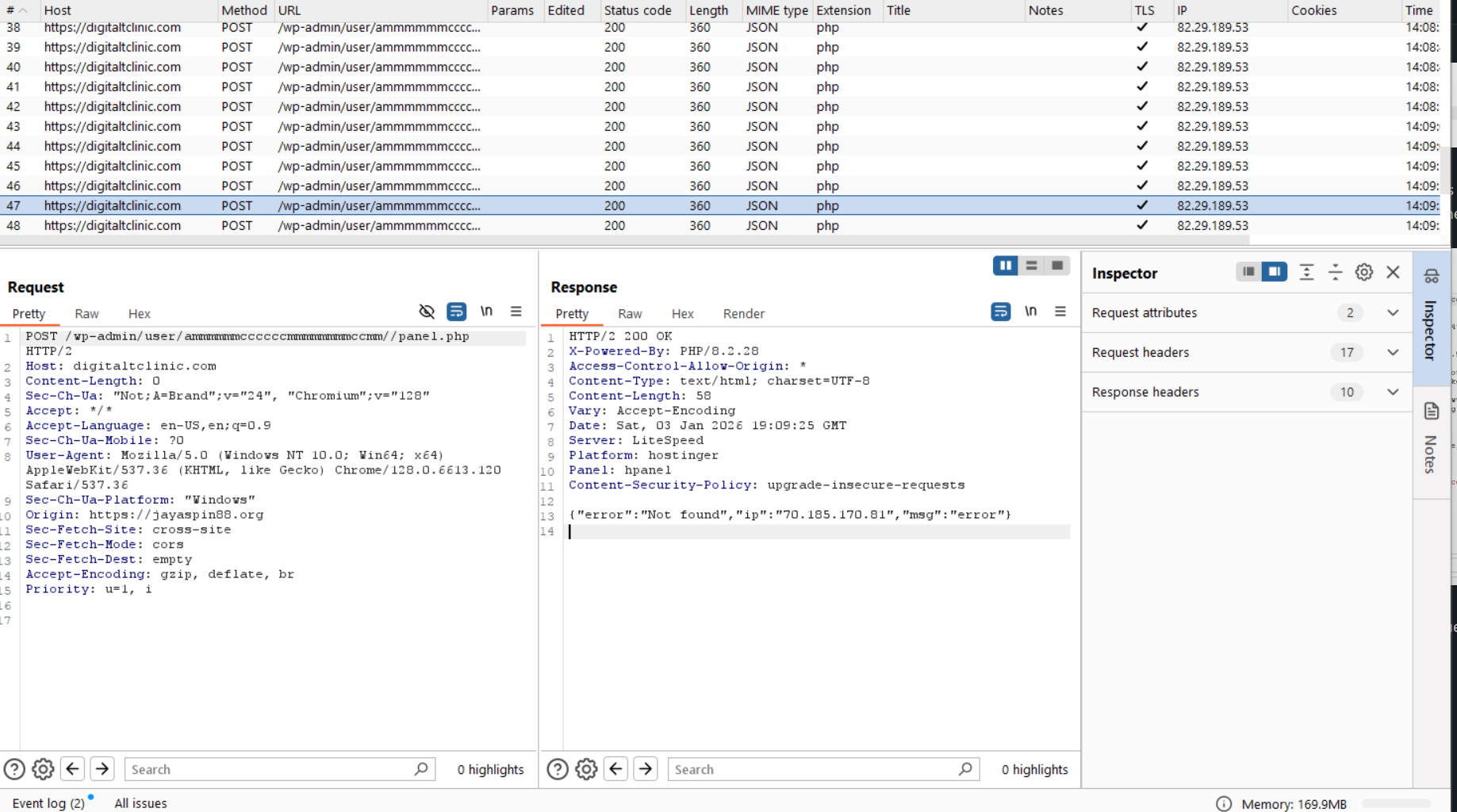Switch to side-by-side request/response layout
1457x812 pixels.
tap(1006, 266)
